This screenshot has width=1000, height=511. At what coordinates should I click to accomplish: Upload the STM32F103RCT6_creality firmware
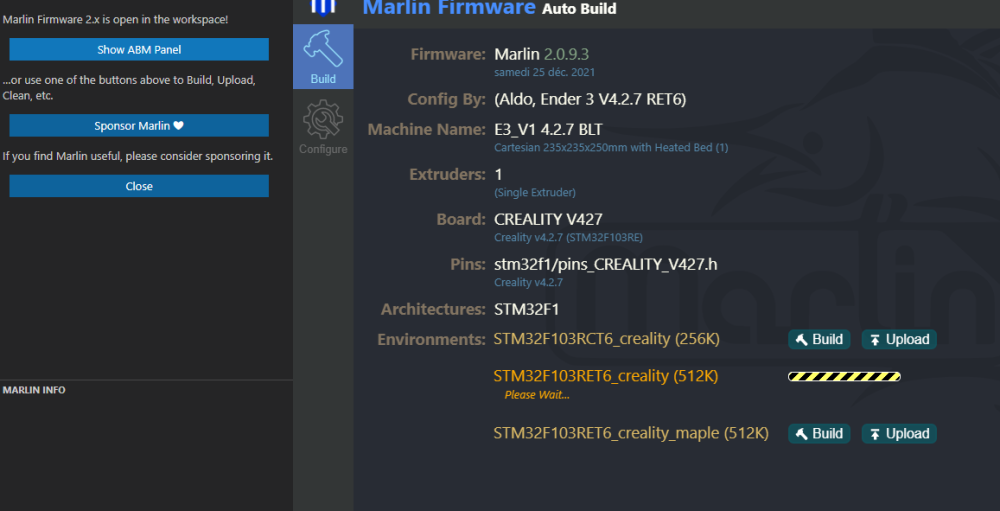(x=899, y=339)
